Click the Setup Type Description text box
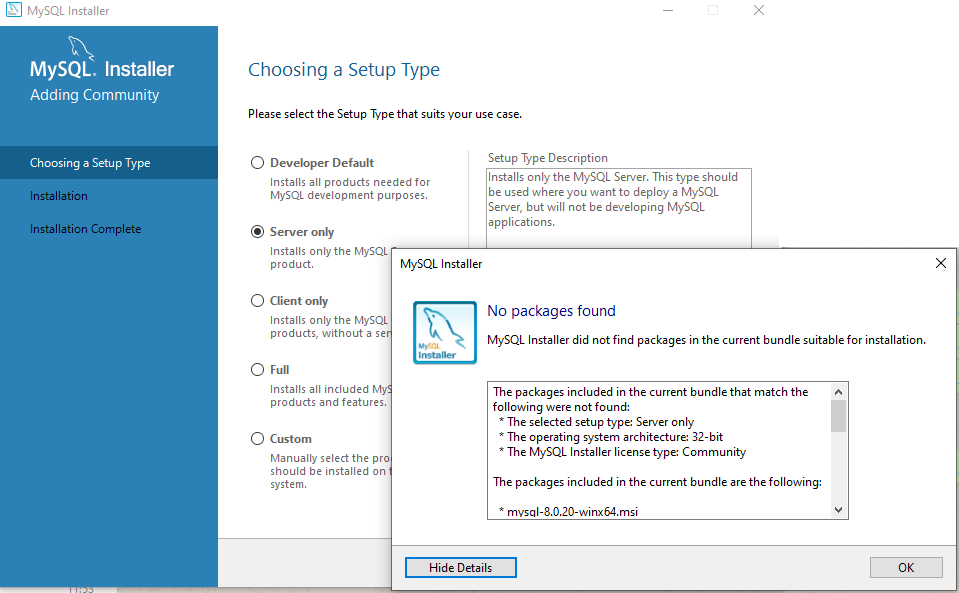The width and height of the screenshot is (959, 593). 619,208
